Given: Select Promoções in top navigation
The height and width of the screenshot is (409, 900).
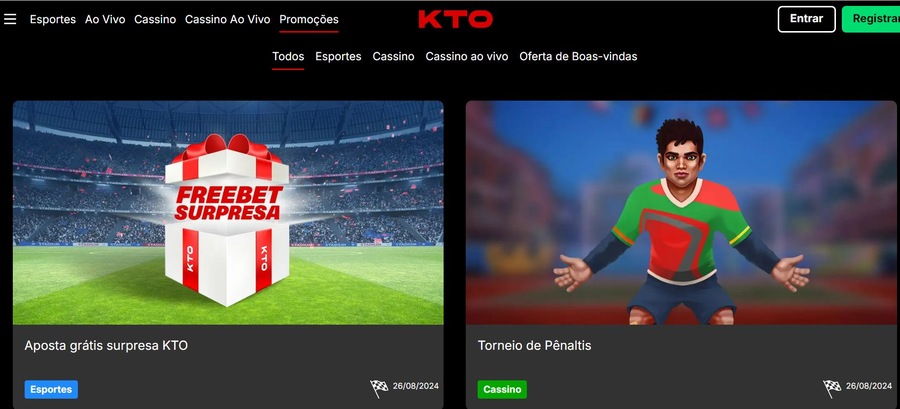Looking at the screenshot, I should pyautogui.click(x=309, y=20).
